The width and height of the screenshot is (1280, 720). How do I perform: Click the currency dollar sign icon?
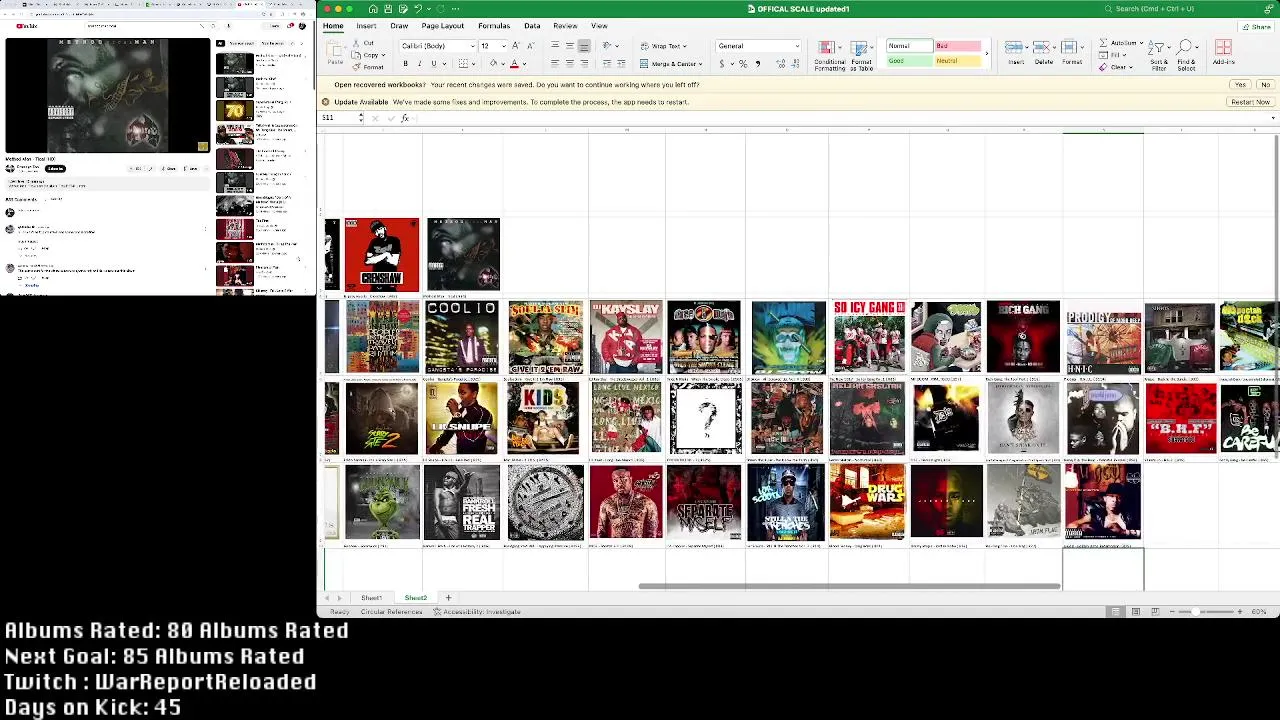point(722,64)
